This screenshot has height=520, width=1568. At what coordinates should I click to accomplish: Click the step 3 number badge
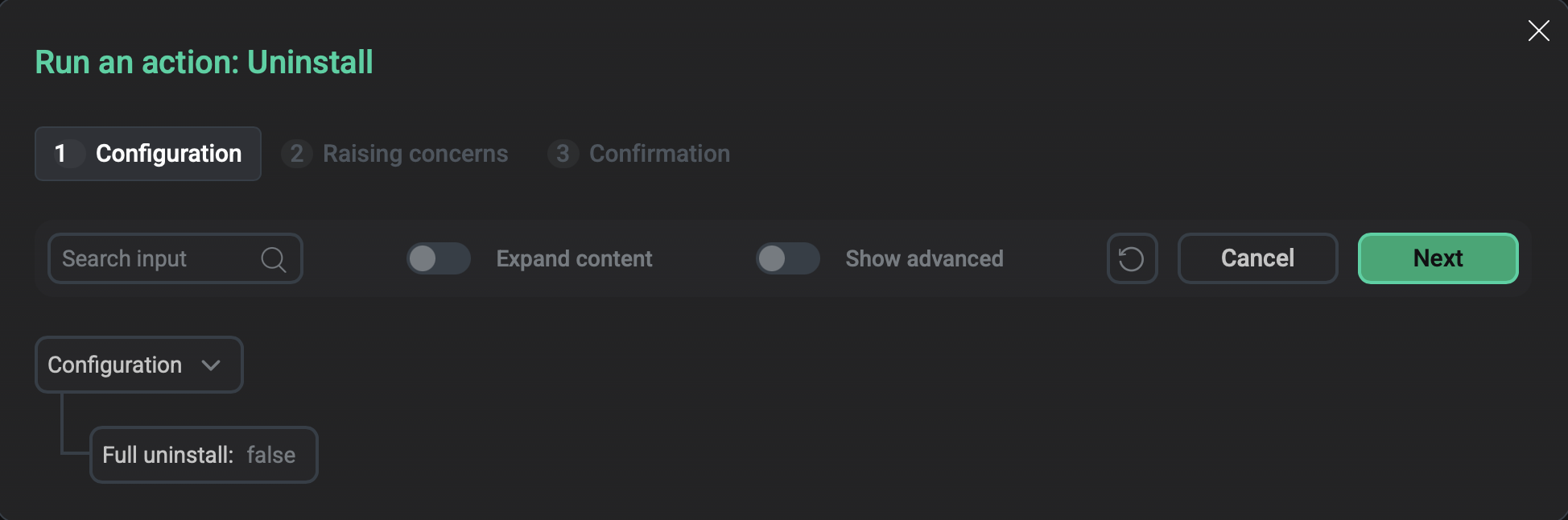pyautogui.click(x=563, y=154)
